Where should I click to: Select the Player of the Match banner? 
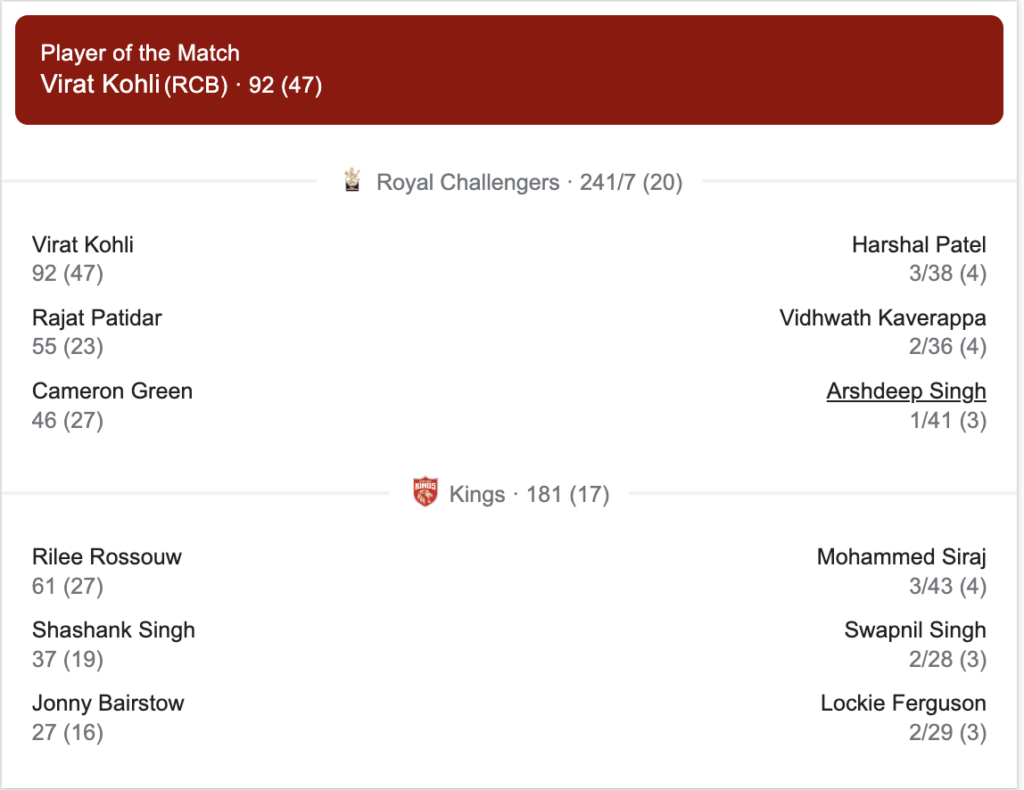509,70
